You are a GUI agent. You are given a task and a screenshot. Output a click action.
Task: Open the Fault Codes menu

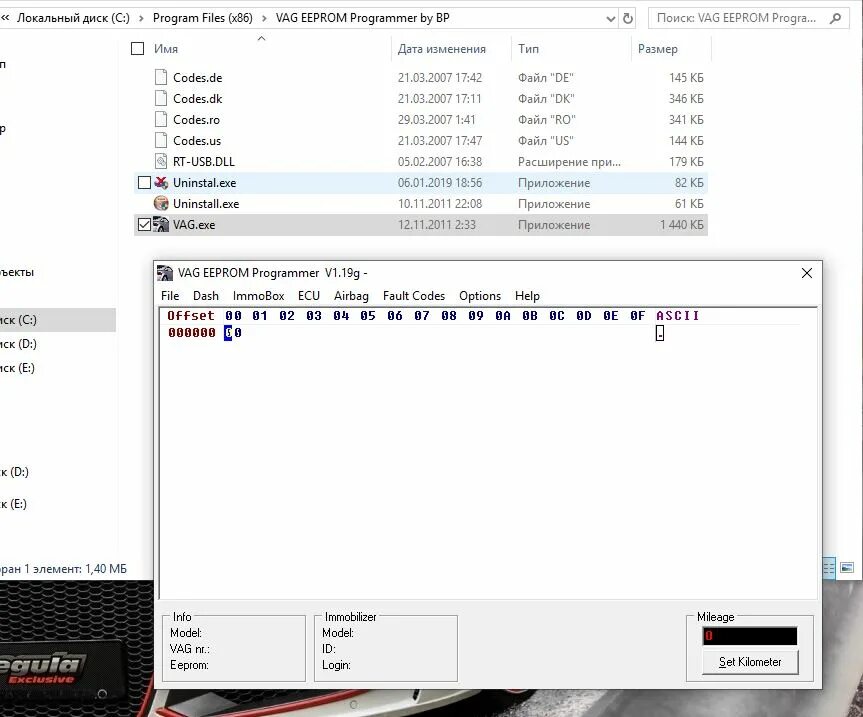click(414, 295)
